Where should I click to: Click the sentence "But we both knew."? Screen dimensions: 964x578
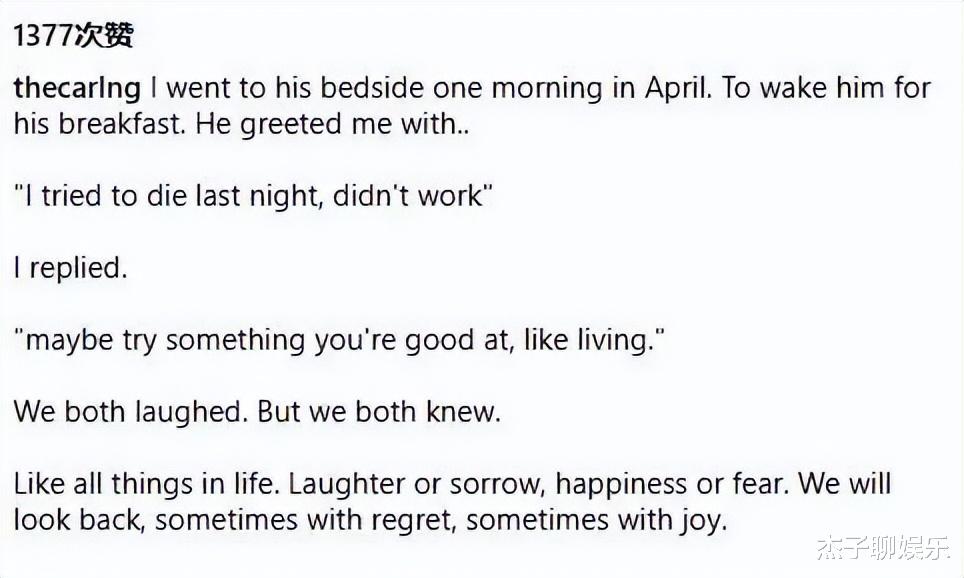pos(378,412)
